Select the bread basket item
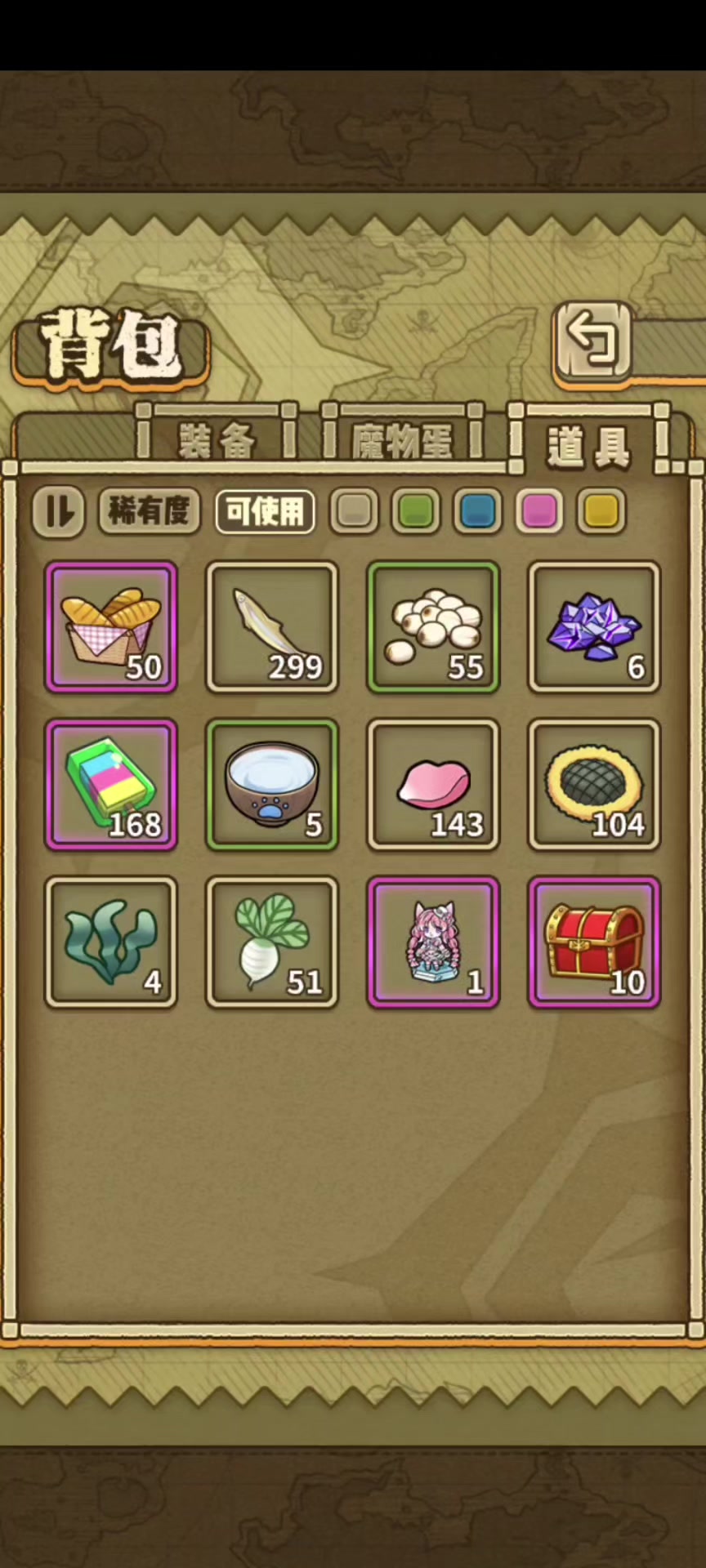 point(111,627)
